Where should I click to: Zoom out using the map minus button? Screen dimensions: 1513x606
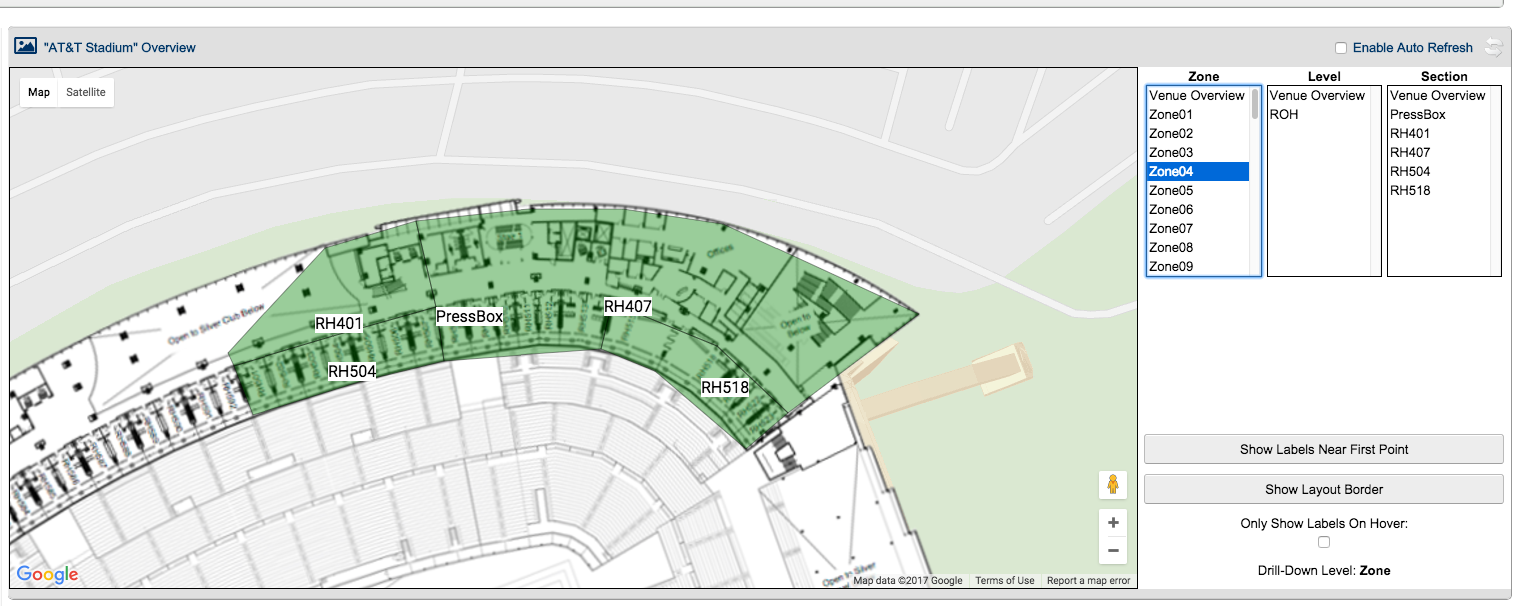(1112, 550)
